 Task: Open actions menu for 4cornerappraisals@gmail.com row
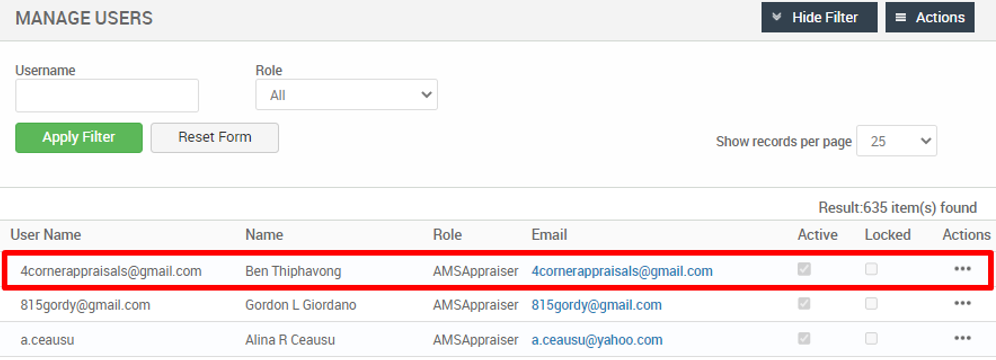[x=962, y=269]
